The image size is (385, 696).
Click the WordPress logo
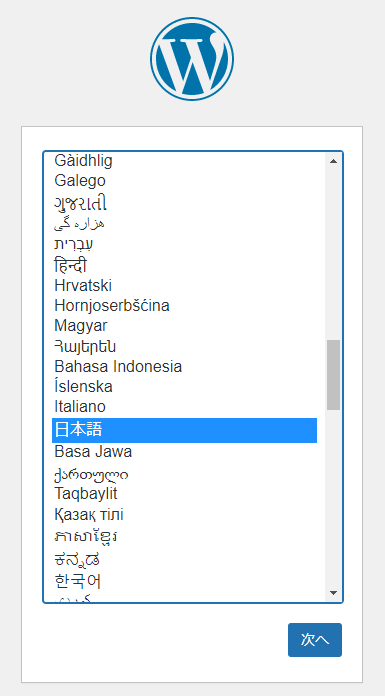point(192,59)
